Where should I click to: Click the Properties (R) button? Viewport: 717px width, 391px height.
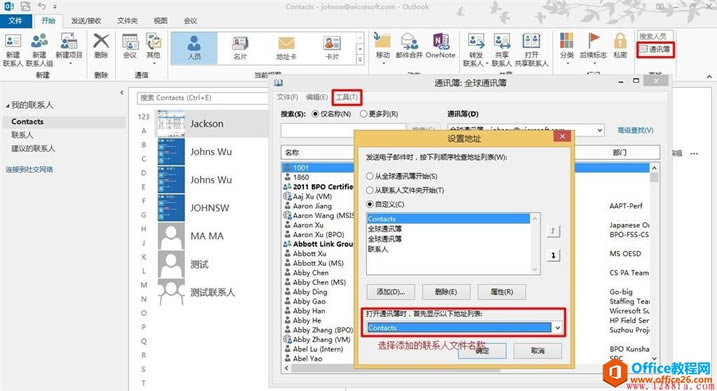tap(502, 292)
